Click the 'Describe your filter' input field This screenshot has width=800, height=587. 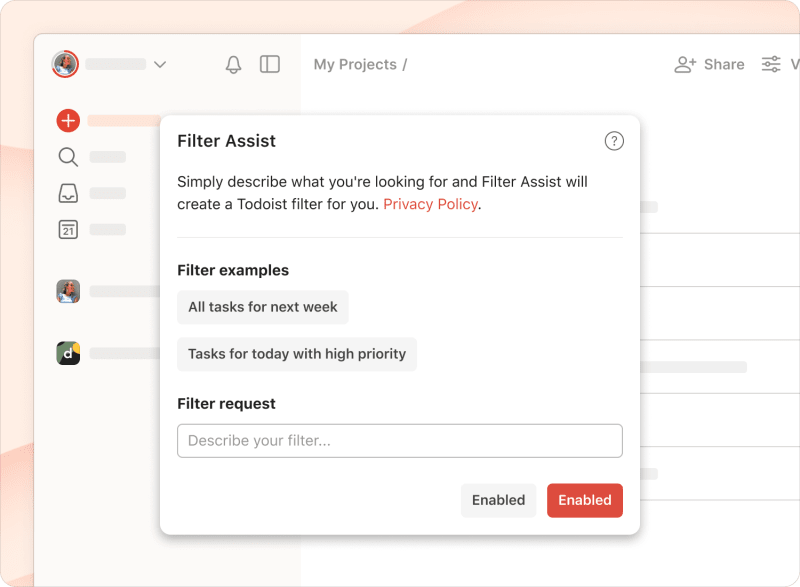(399, 440)
